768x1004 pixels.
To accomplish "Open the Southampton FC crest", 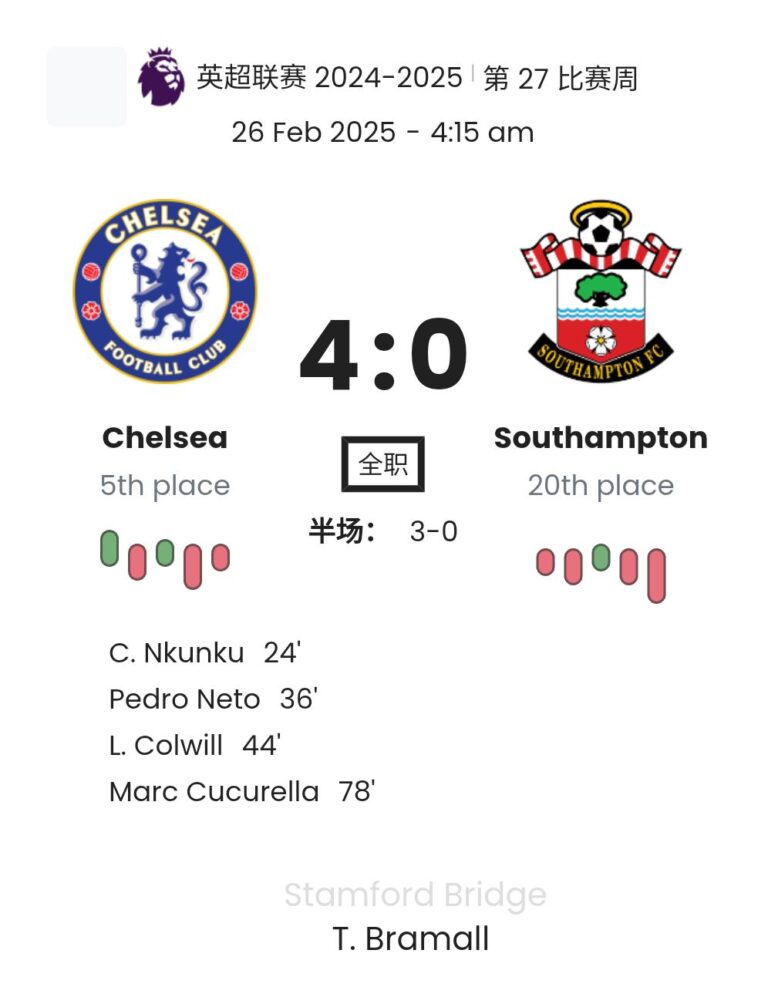I will coord(600,291).
